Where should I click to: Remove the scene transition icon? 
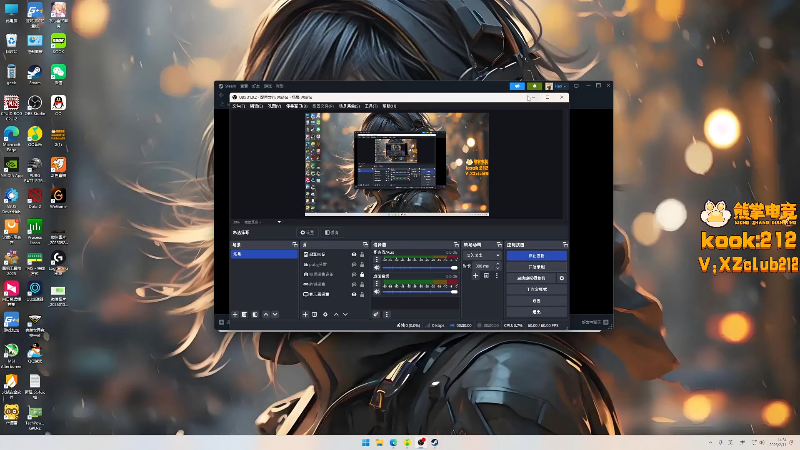click(486, 276)
